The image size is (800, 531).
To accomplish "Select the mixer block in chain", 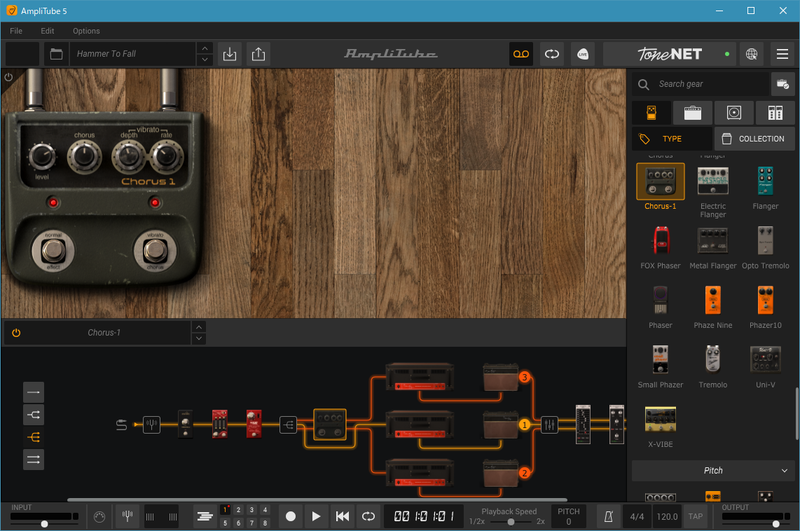I will click(x=549, y=424).
